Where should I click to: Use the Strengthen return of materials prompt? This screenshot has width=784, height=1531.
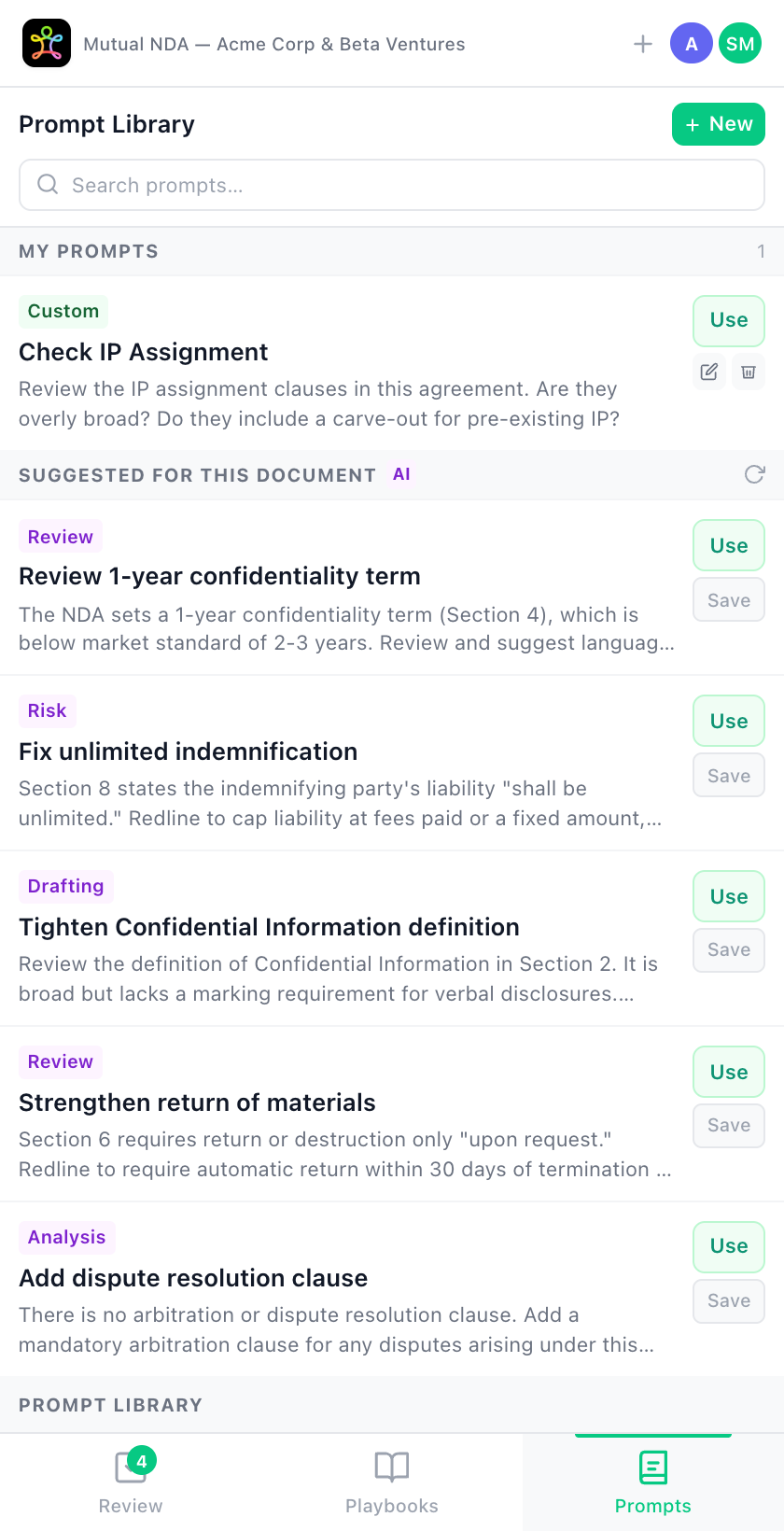[x=729, y=1072]
